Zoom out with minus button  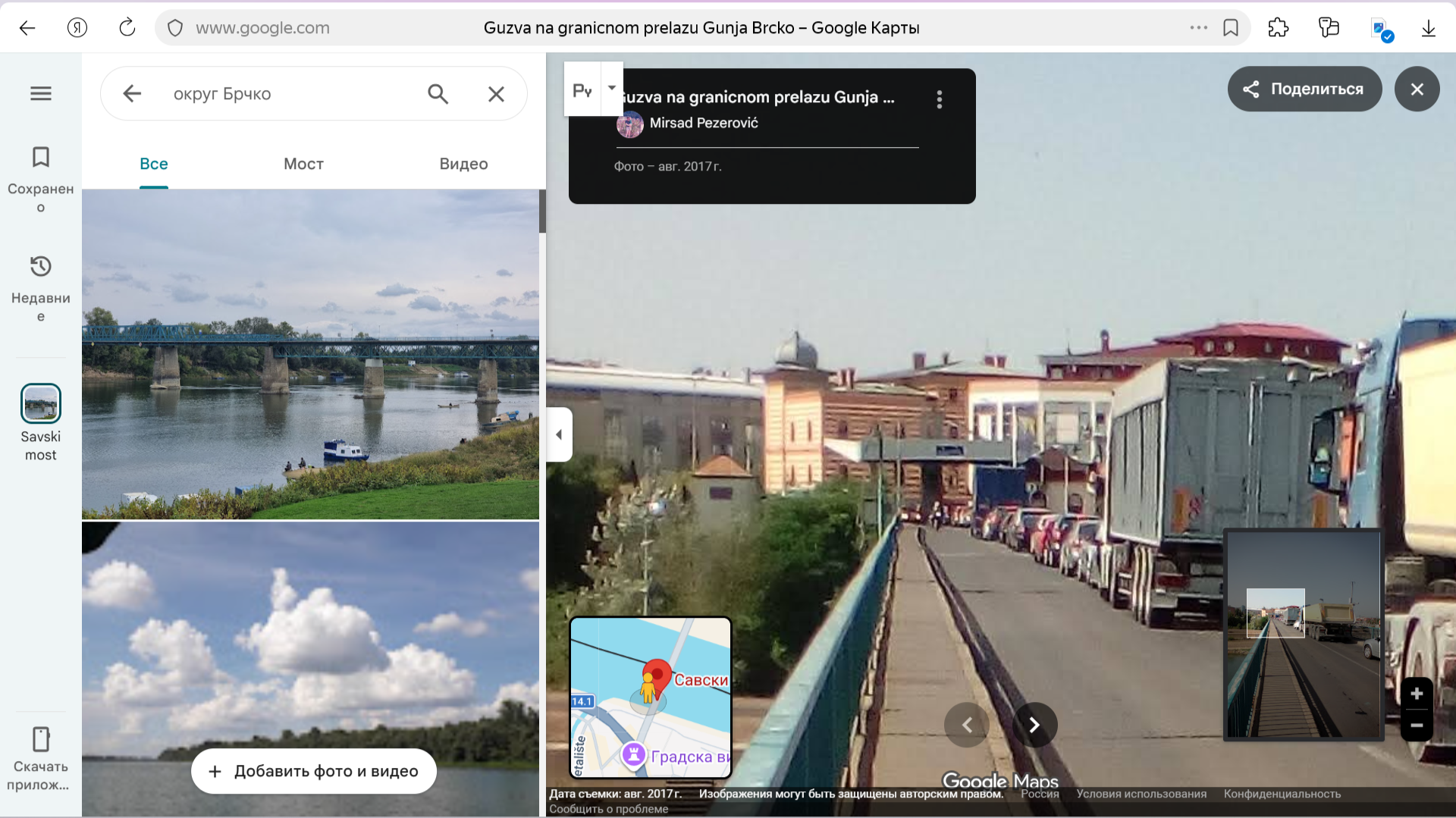click(x=1416, y=726)
